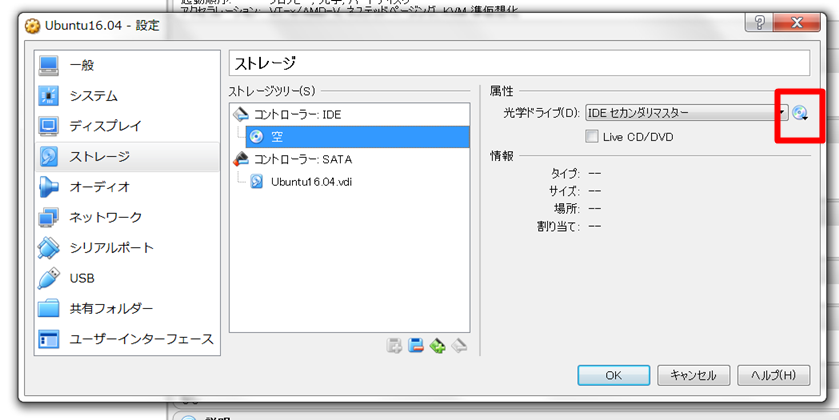Select the ストレージ settings category
Image resolution: width=839 pixels, height=420 pixels.
(x=127, y=157)
